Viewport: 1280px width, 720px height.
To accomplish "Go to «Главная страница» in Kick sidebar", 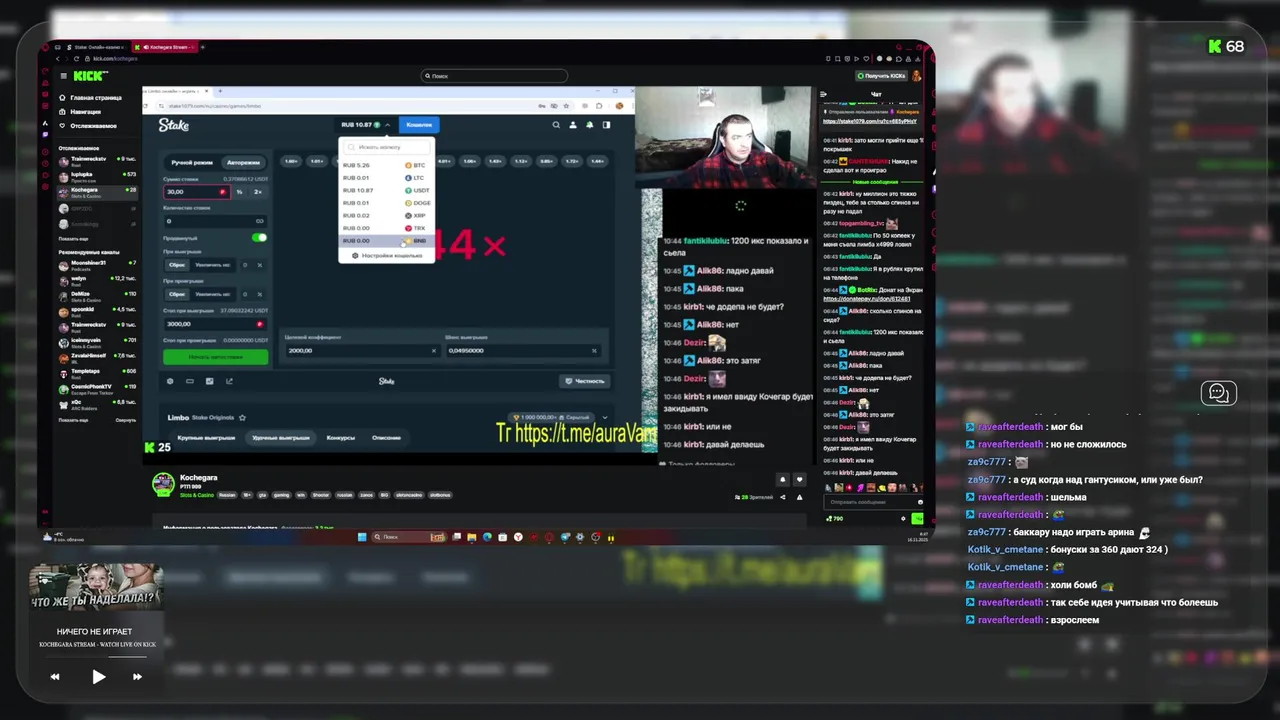I will point(92,98).
